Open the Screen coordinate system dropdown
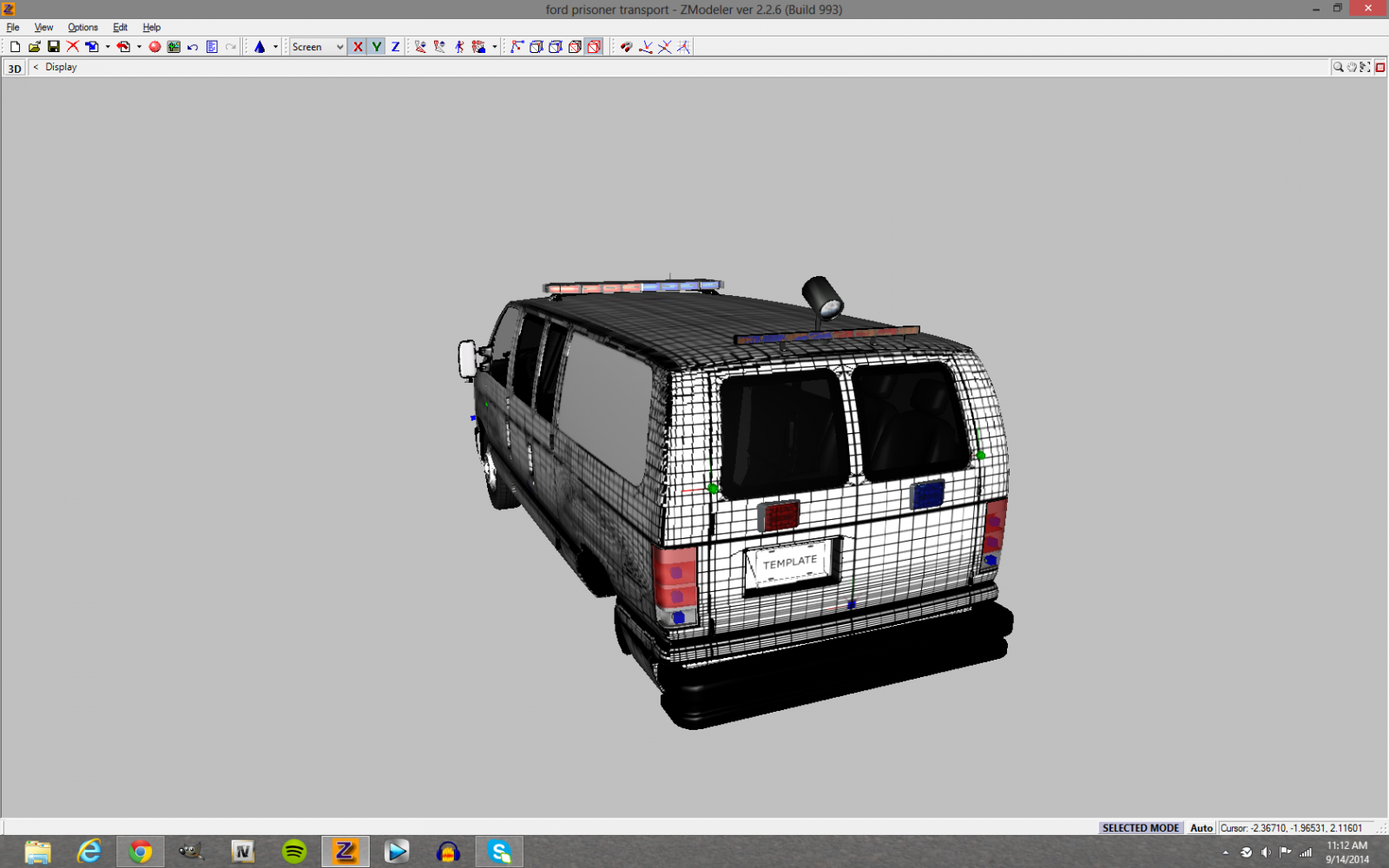1389x868 pixels. pyautogui.click(x=318, y=47)
